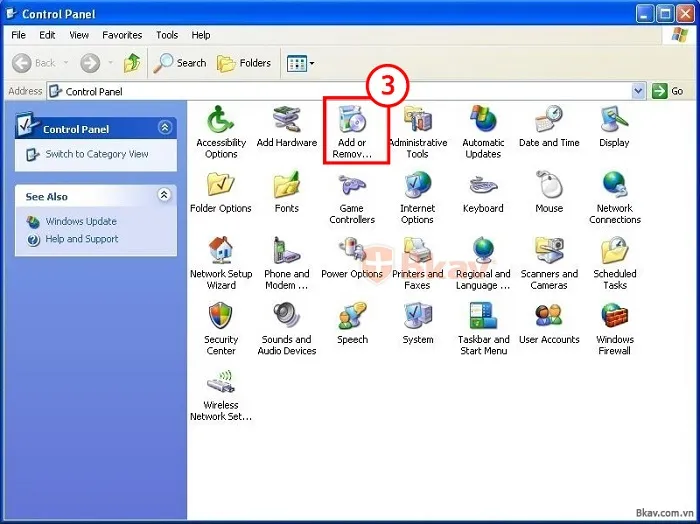Viewport: 700px width, 524px height.
Task: Open the Favorites menu
Action: pos(122,35)
